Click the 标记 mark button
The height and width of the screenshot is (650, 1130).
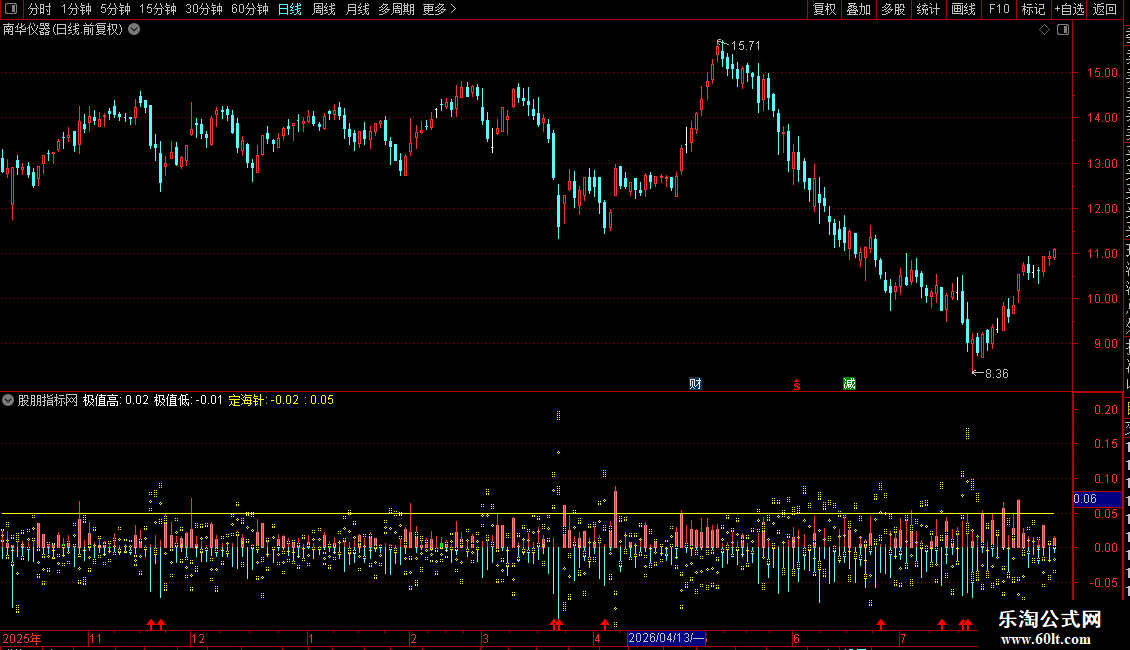click(1033, 9)
